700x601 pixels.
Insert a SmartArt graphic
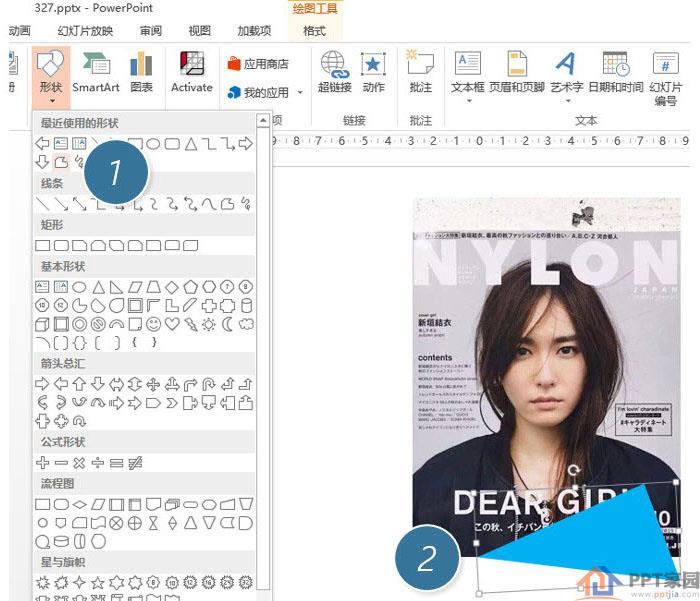tap(96, 72)
